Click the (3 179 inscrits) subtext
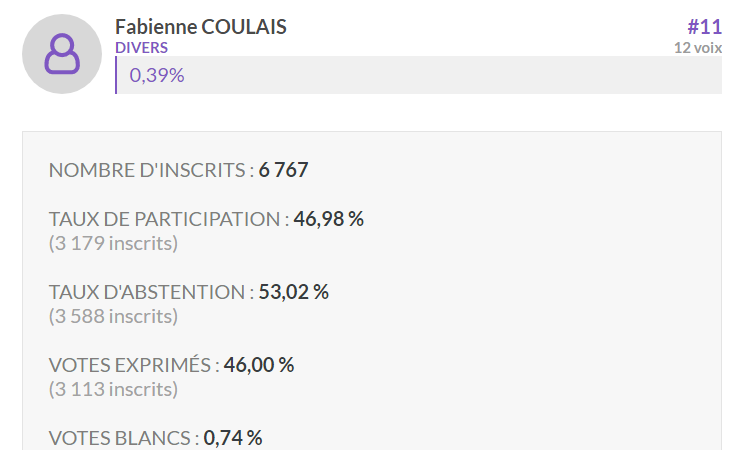Screen dimensions: 733x450 [x=113, y=243]
